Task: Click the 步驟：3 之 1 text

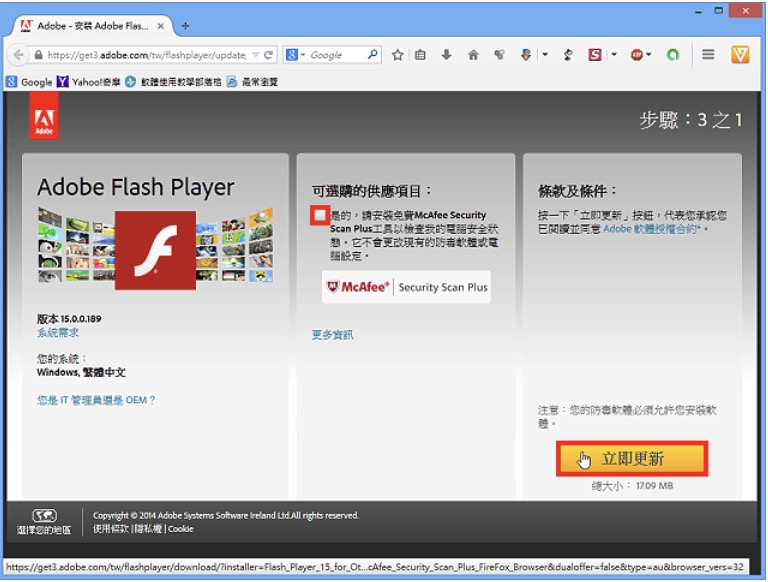Action: point(691,120)
